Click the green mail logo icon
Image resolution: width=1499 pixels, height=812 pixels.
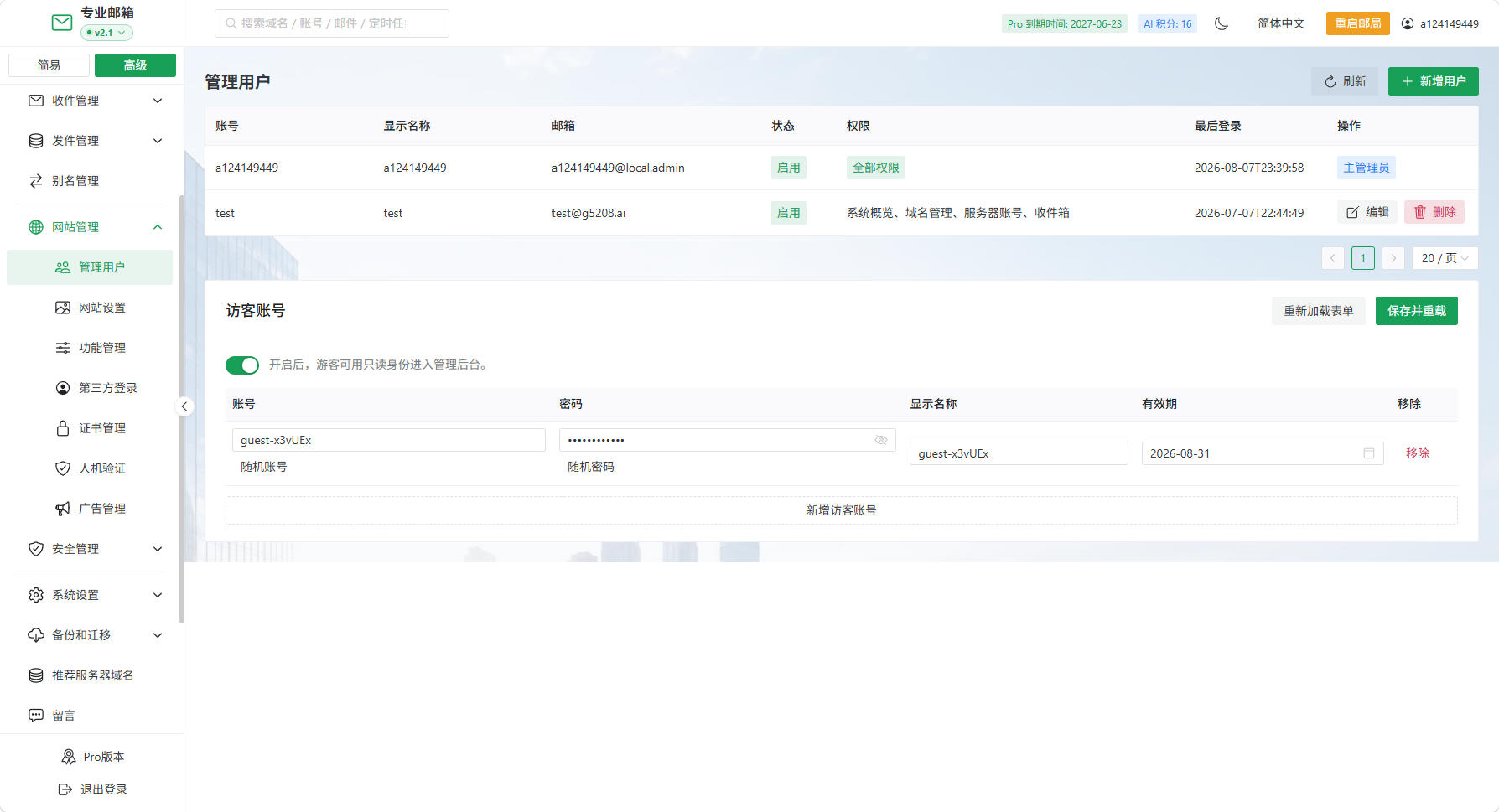[62, 23]
